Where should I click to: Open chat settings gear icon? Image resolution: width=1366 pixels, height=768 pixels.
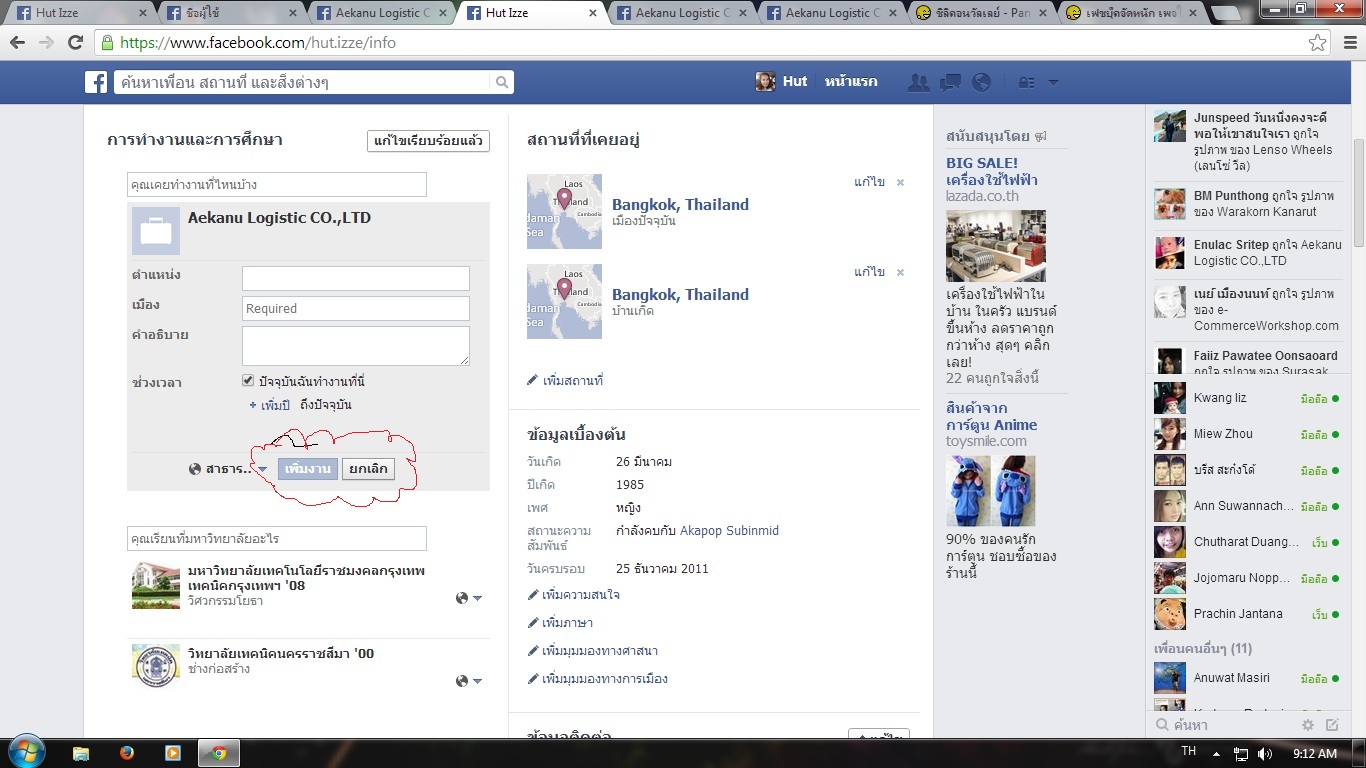click(1308, 725)
